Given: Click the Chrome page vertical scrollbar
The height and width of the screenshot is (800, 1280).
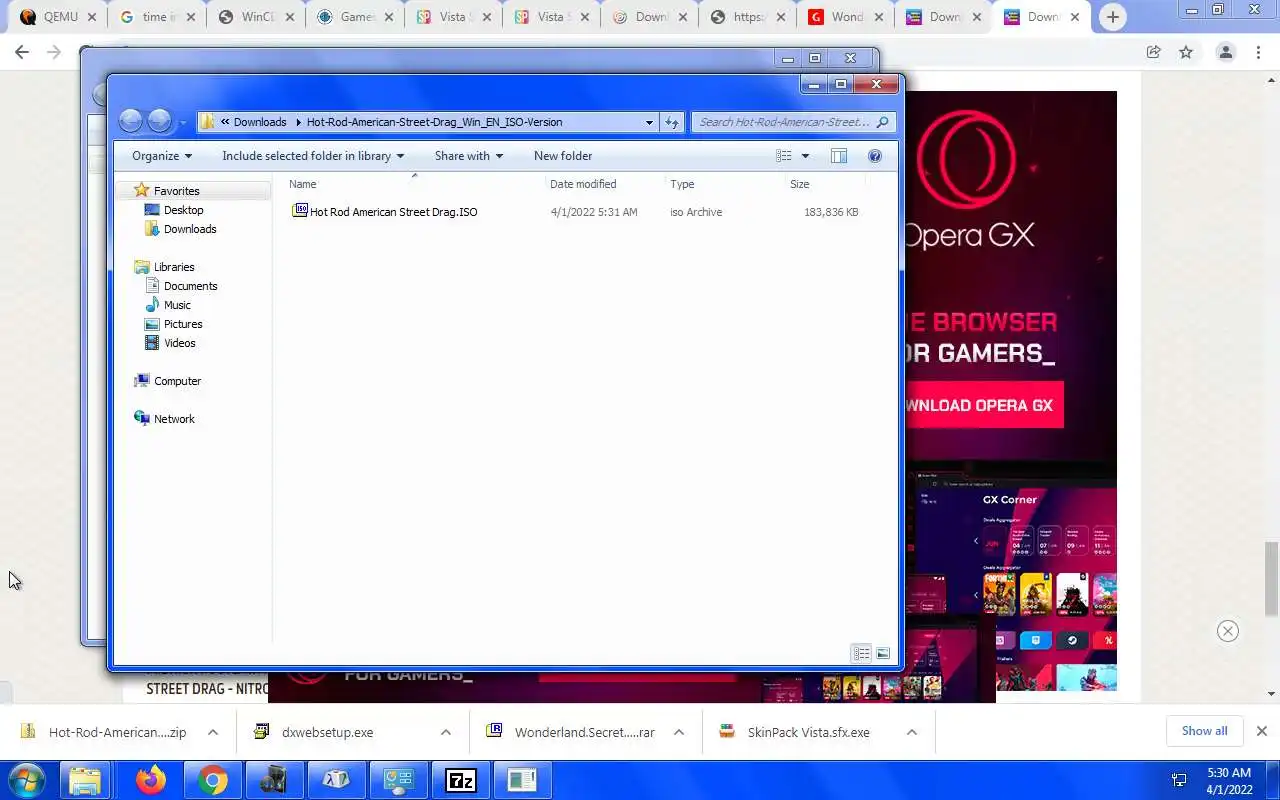Looking at the screenshot, I should pos(1271,578).
